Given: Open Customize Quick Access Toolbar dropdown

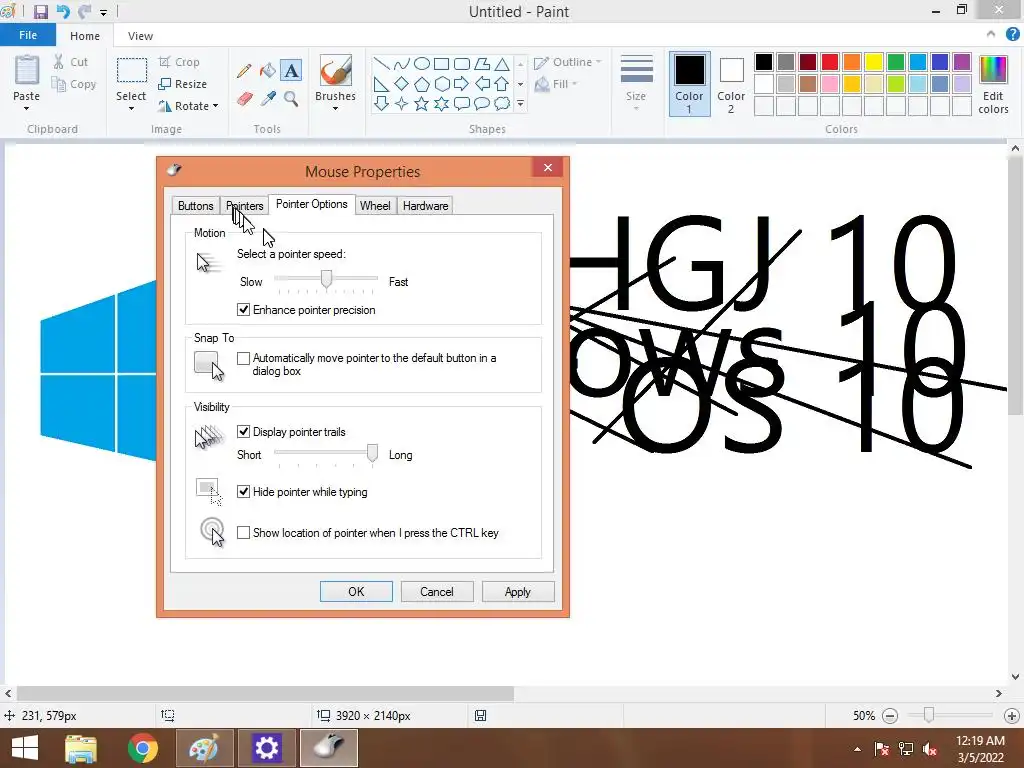Looking at the screenshot, I should click(x=104, y=12).
